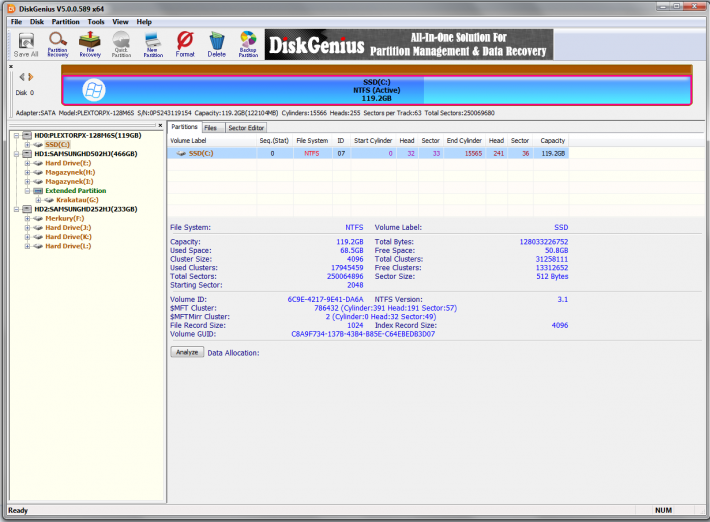The height and width of the screenshot is (522, 710).
Task: Select HD1:SAMSUNGHD502HJ(466GB) in tree
Action: point(86,154)
